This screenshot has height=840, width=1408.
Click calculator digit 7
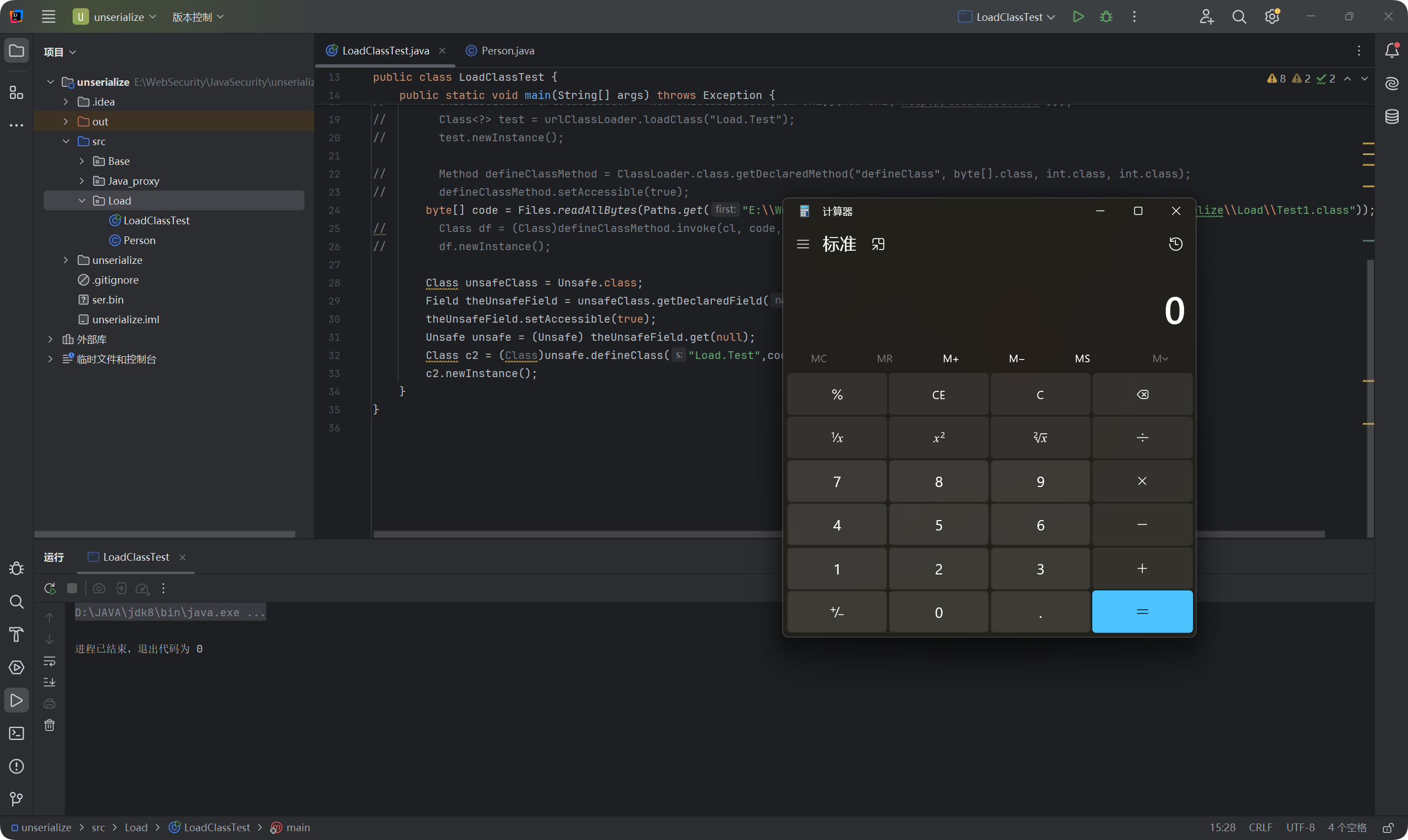coord(837,482)
